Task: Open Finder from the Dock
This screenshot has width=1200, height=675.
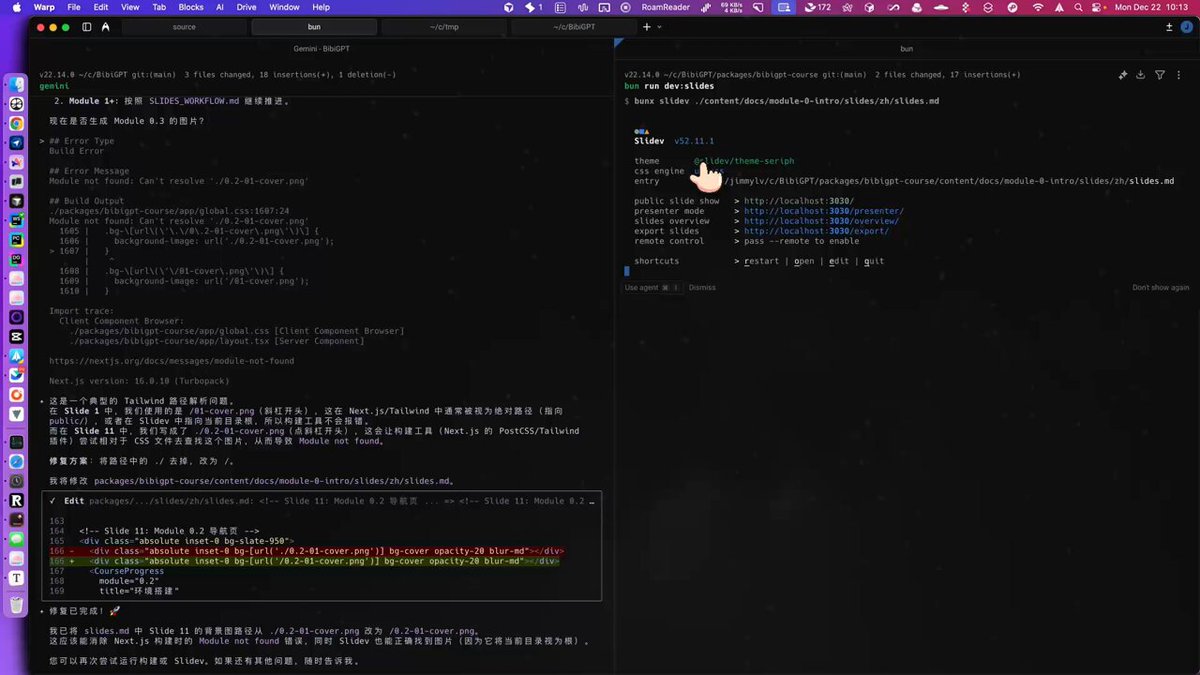Action: tap(17, 84)
